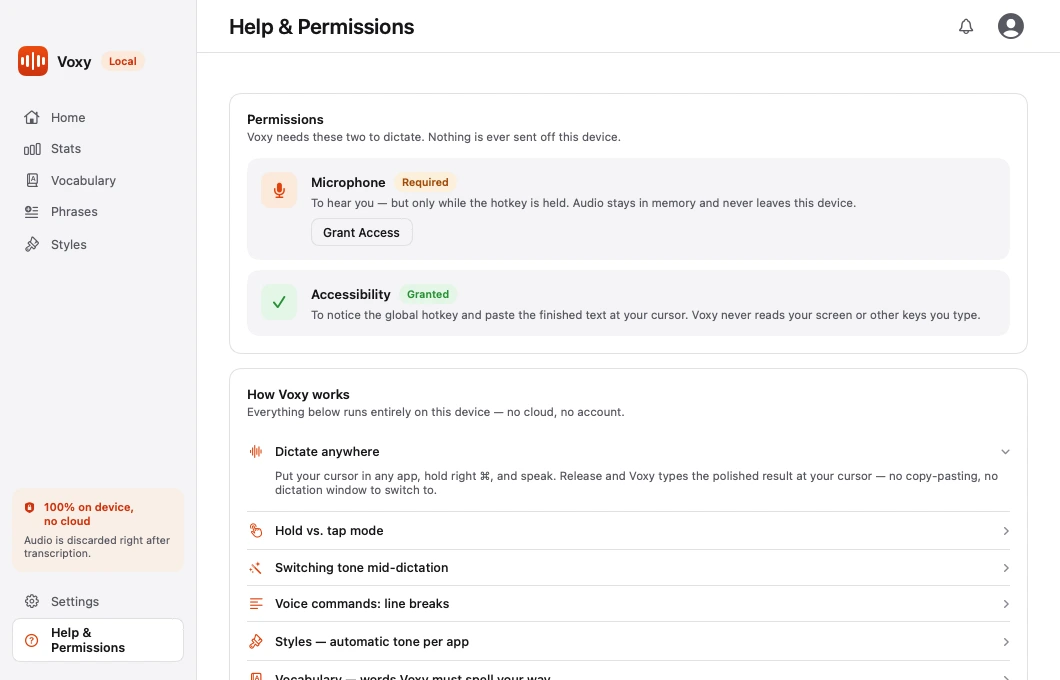Image resolution: width=1060 pixels, height=680 pixels.
Task: Click the Voxy waveform logo icon
Action: coord(32,61)
